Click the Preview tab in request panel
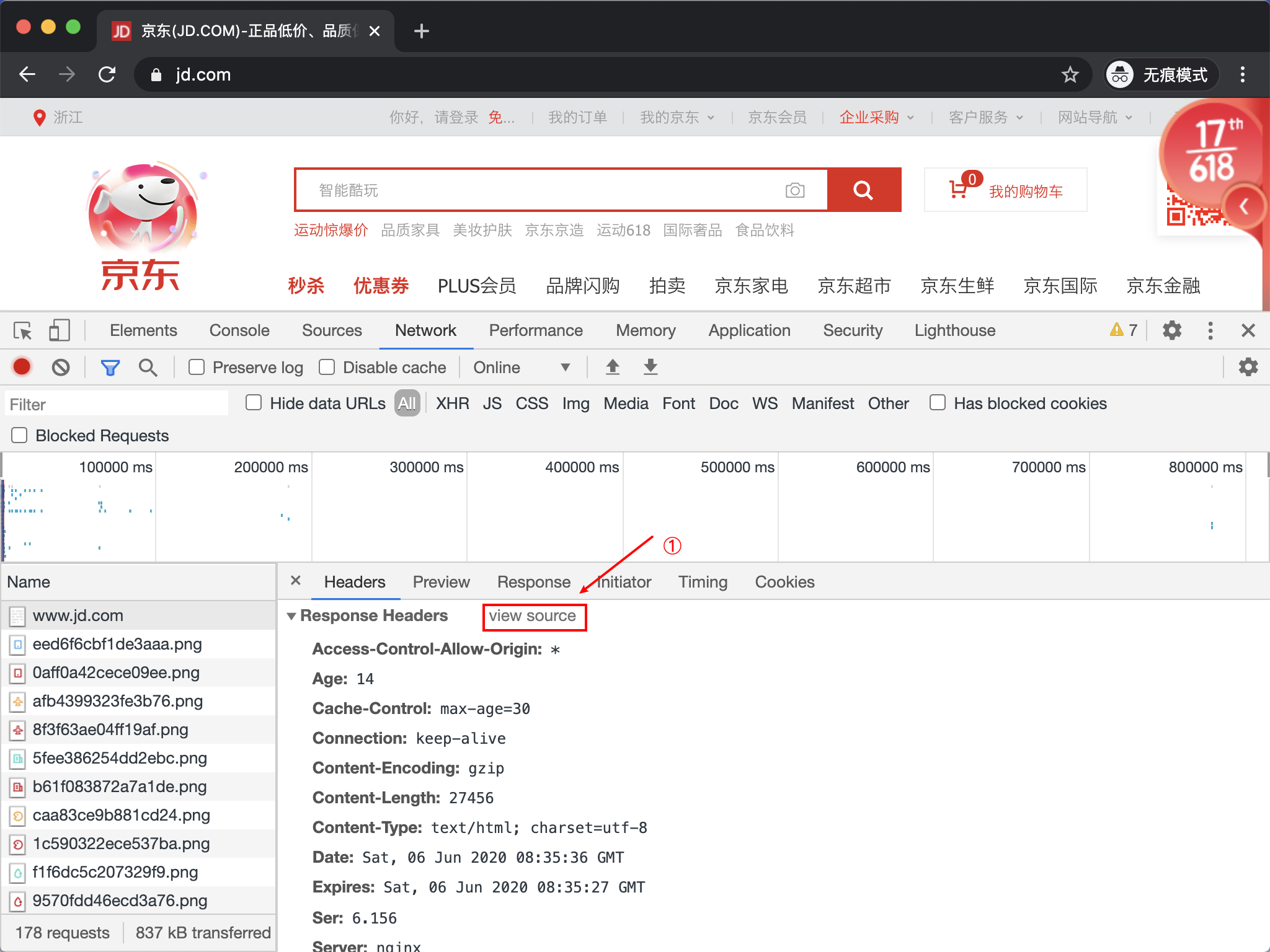 pyautogui.click(x=440, y=581)
